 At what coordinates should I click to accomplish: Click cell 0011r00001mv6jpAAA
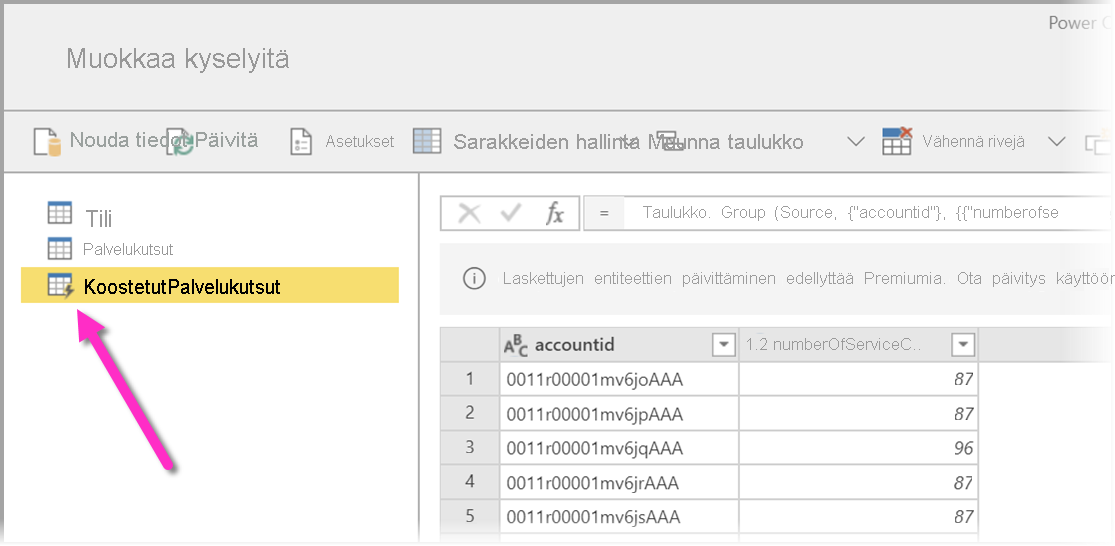(x=619, y=413)
